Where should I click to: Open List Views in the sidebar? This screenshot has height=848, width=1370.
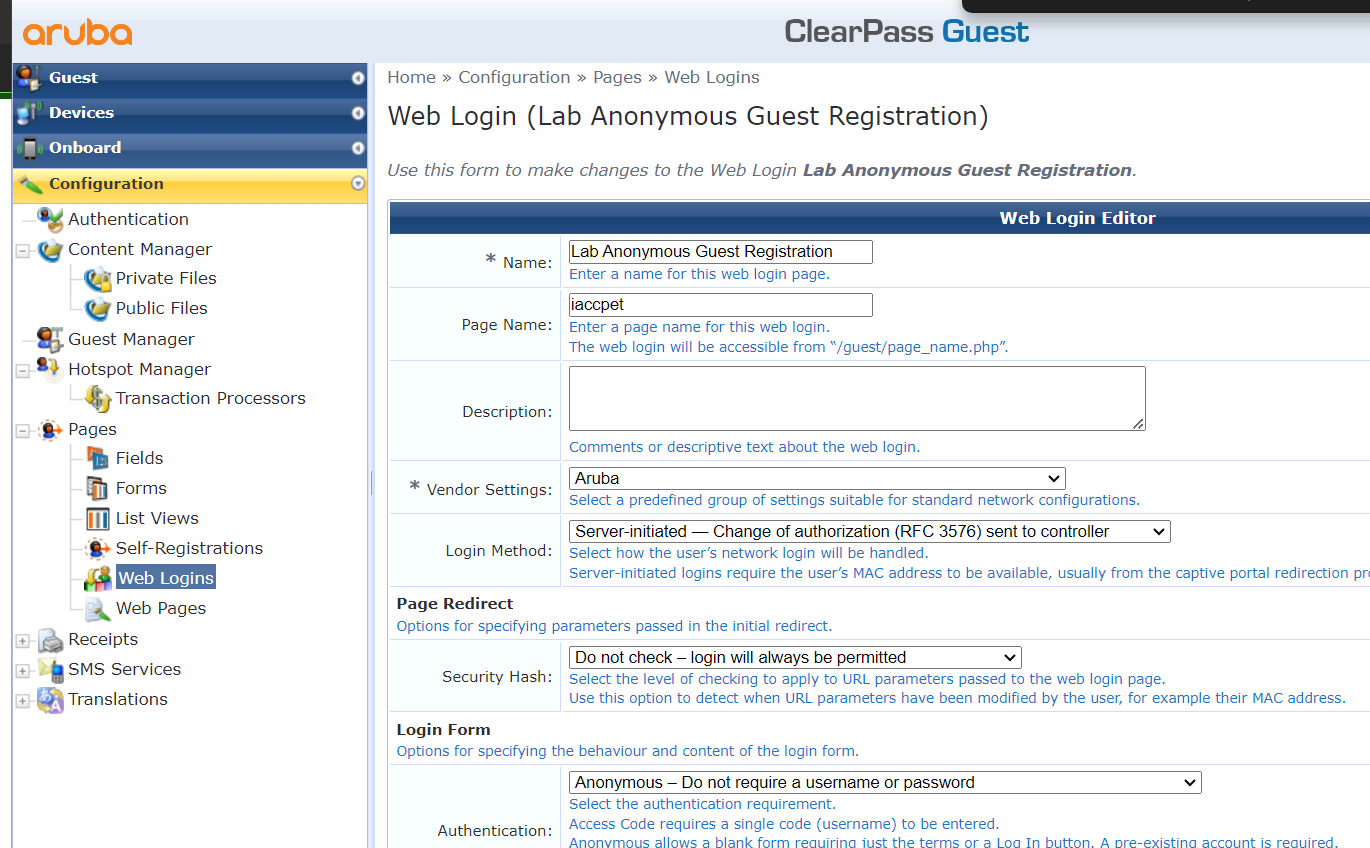[157, 518]
